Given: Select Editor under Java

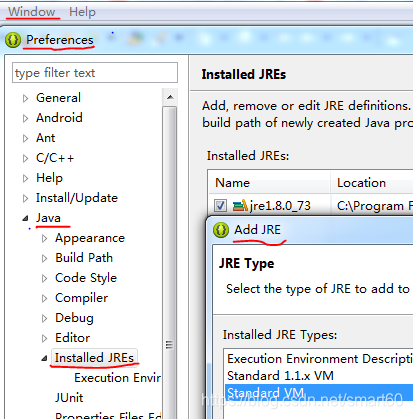Looking at the screenshot, I should point(73,338).
